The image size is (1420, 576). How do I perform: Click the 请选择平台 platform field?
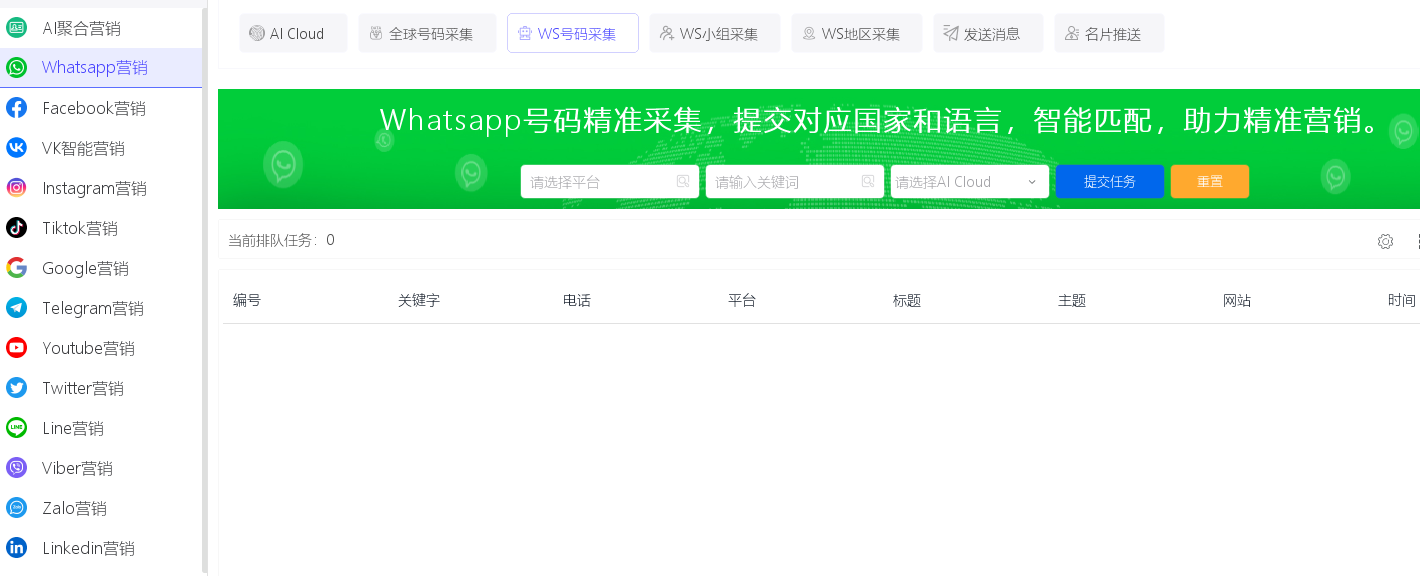610,182
